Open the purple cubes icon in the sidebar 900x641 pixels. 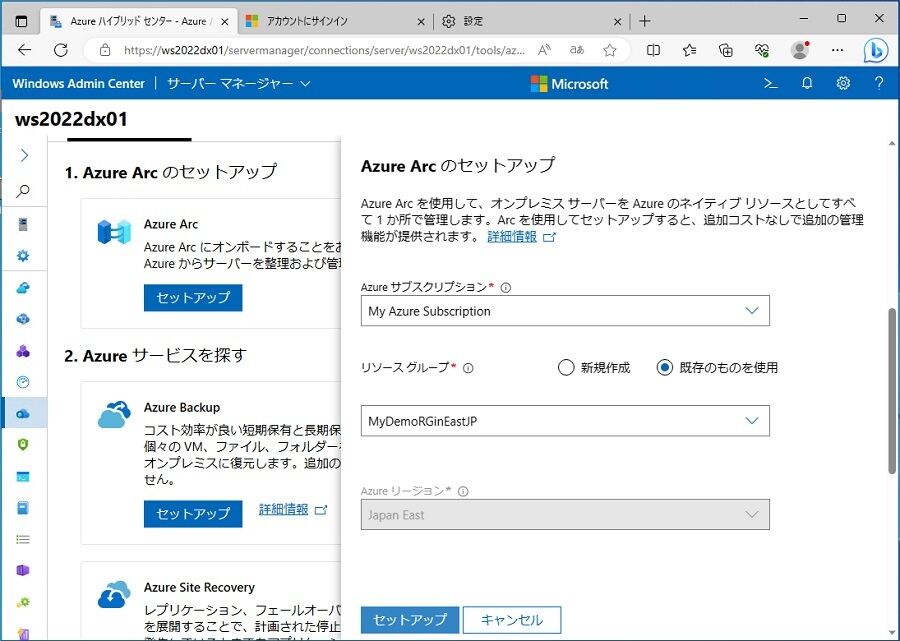coord(23,351)
